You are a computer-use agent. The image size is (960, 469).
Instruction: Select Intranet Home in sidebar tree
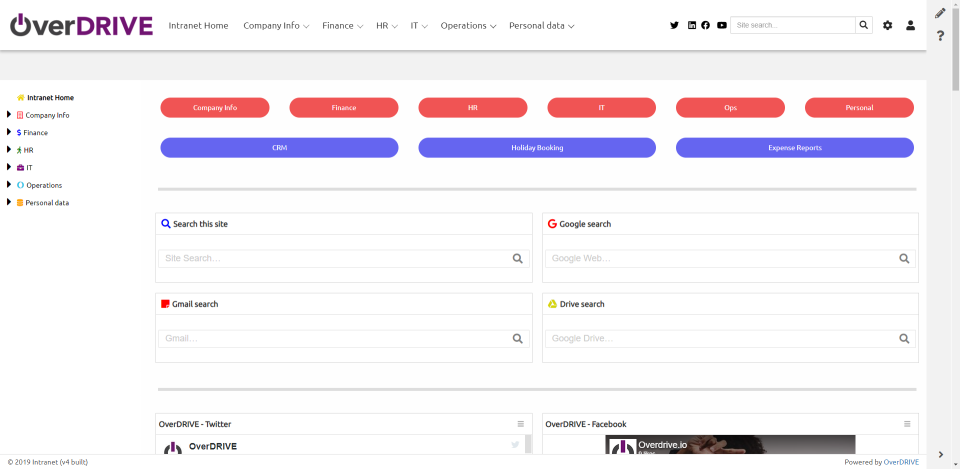50,97
